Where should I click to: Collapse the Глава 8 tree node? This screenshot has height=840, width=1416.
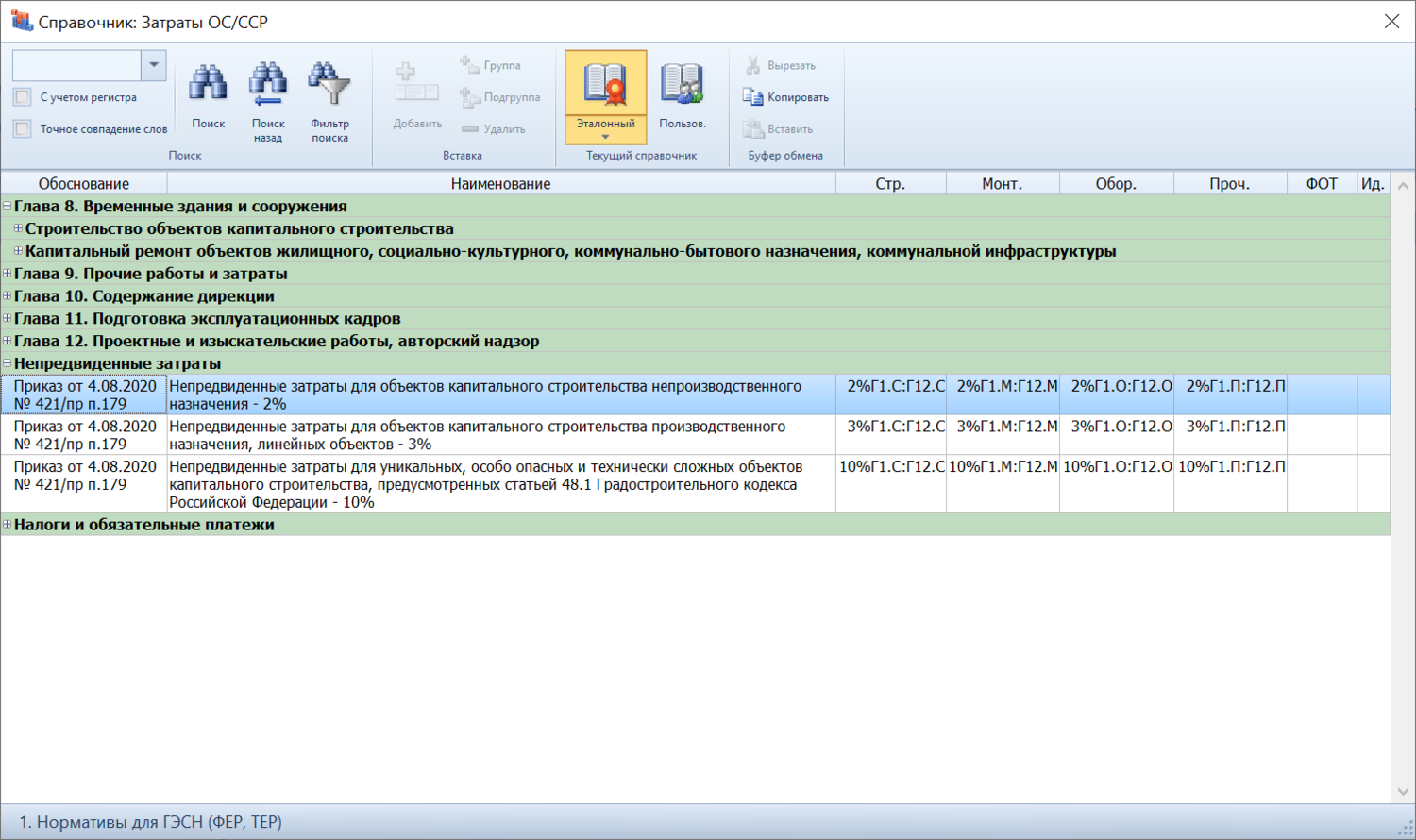[8, 206]
